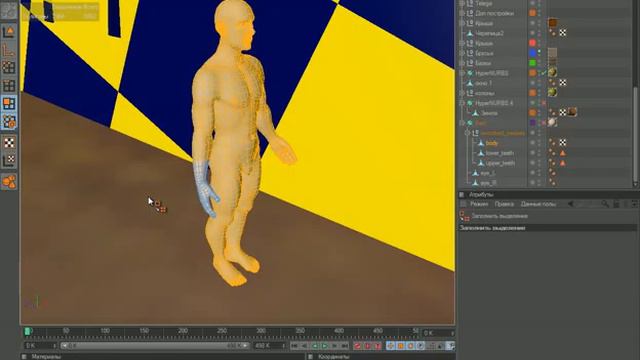Switch to Points mode in left palette
Screen dimensions: 640x360
click(x=9, y=67)
